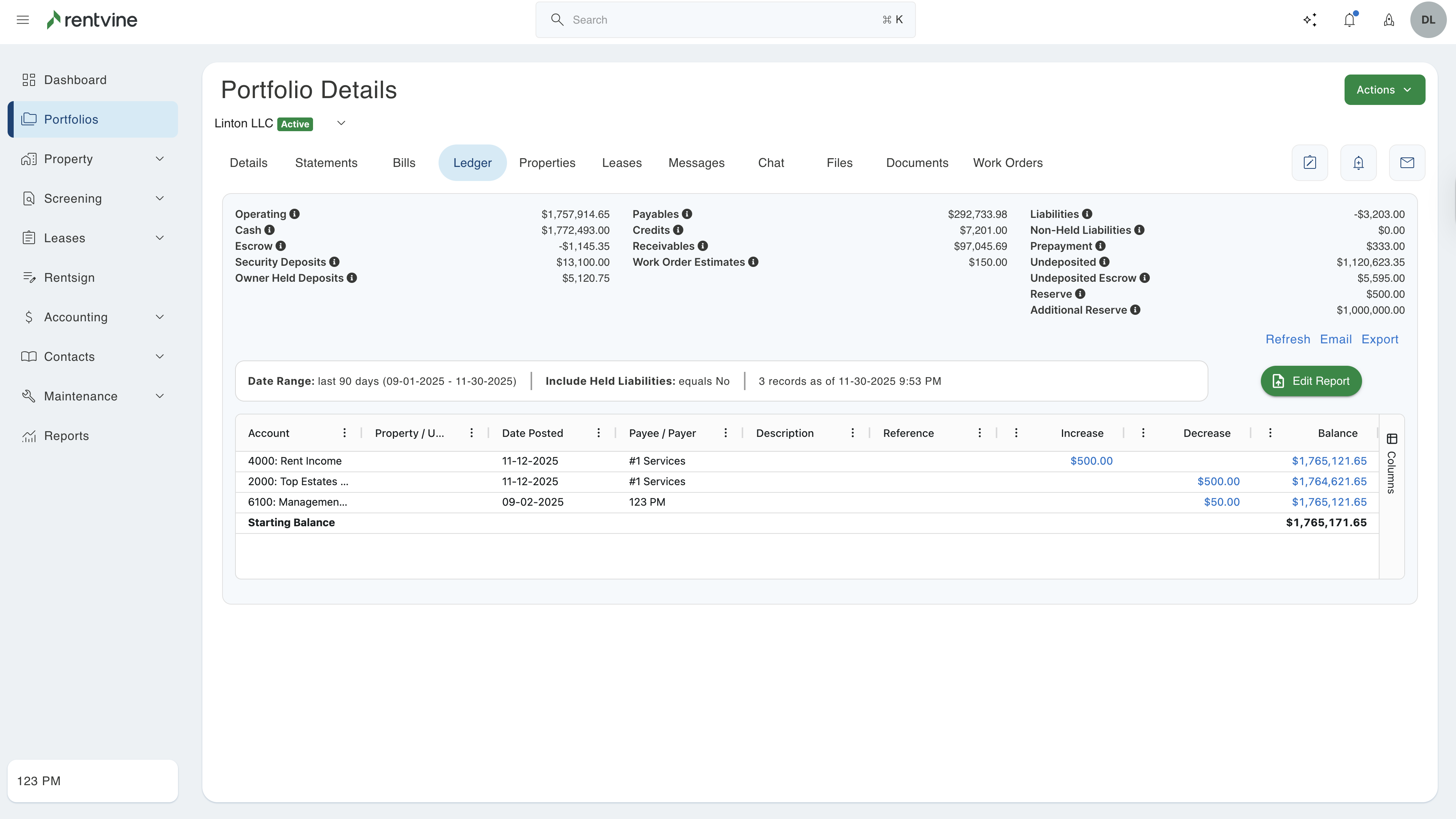Click the reminder bell icon button
The width and height of the screenshot is (1456, 819).
click(x=1358, y=163)
